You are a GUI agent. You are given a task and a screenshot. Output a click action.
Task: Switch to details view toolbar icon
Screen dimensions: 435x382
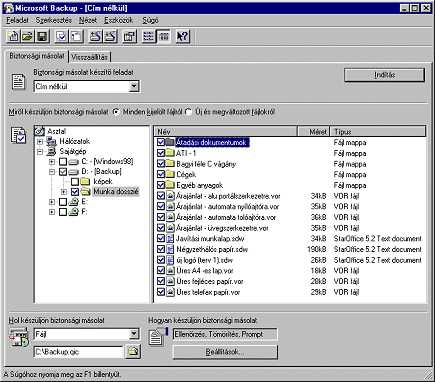163,36
